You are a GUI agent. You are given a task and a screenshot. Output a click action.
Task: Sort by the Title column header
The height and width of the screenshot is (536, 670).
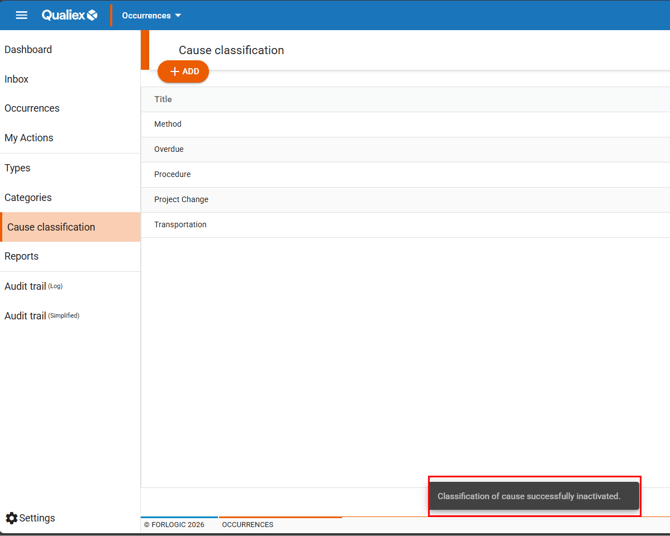point(163,99)
